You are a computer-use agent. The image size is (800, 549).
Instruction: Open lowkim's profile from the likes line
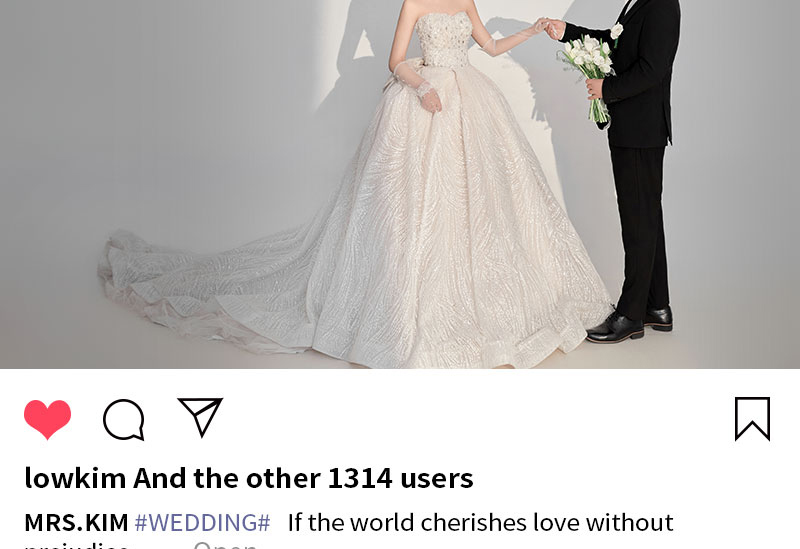(75, 479)
